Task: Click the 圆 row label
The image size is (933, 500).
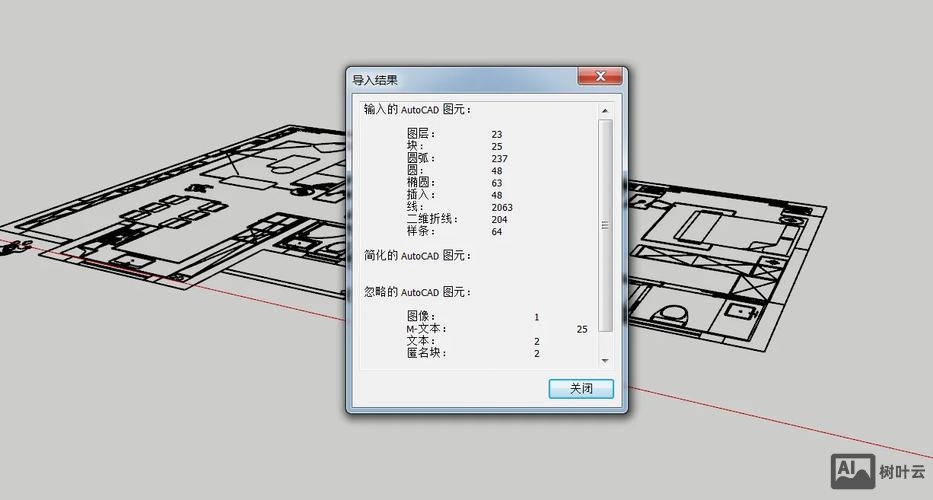Action: (415, 171)
